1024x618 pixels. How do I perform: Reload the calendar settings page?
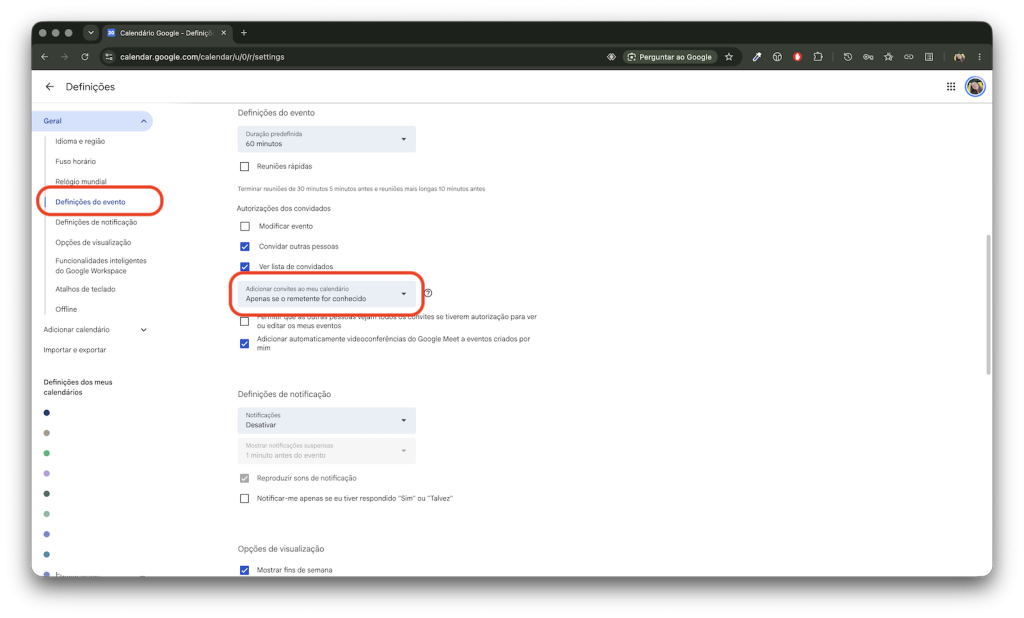click(85, 57)
